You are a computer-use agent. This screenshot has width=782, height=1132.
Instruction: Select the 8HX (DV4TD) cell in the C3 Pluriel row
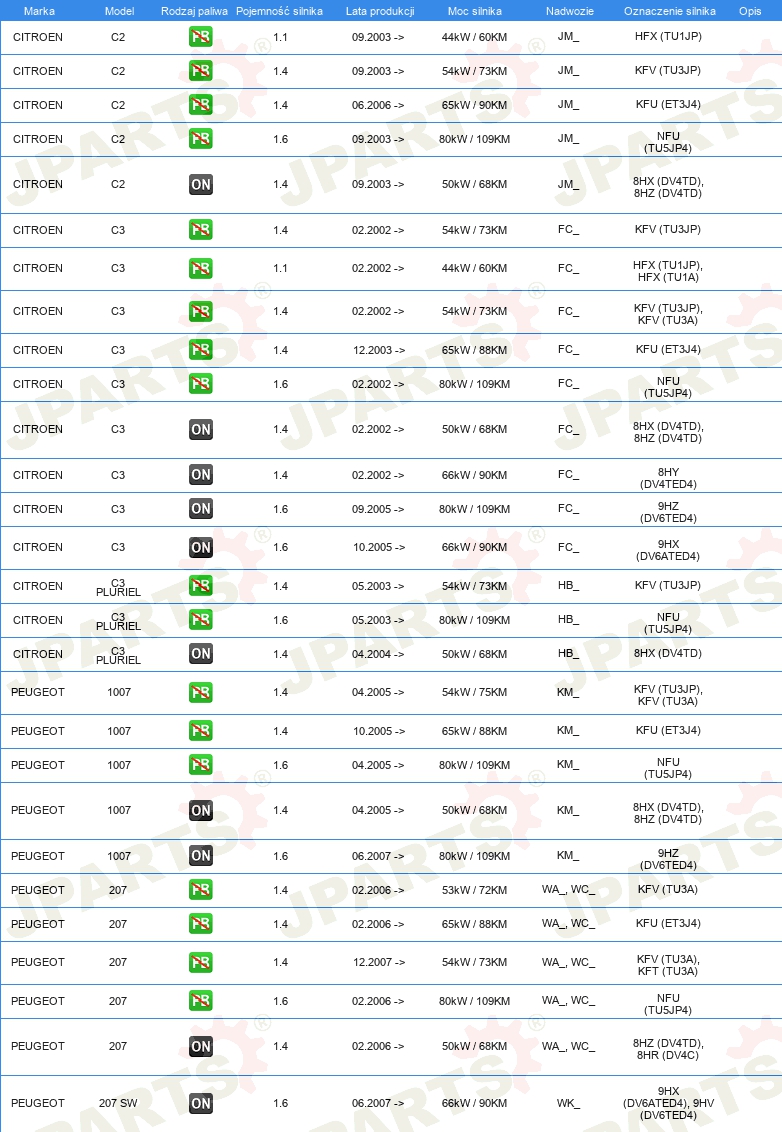click(668, 653)
